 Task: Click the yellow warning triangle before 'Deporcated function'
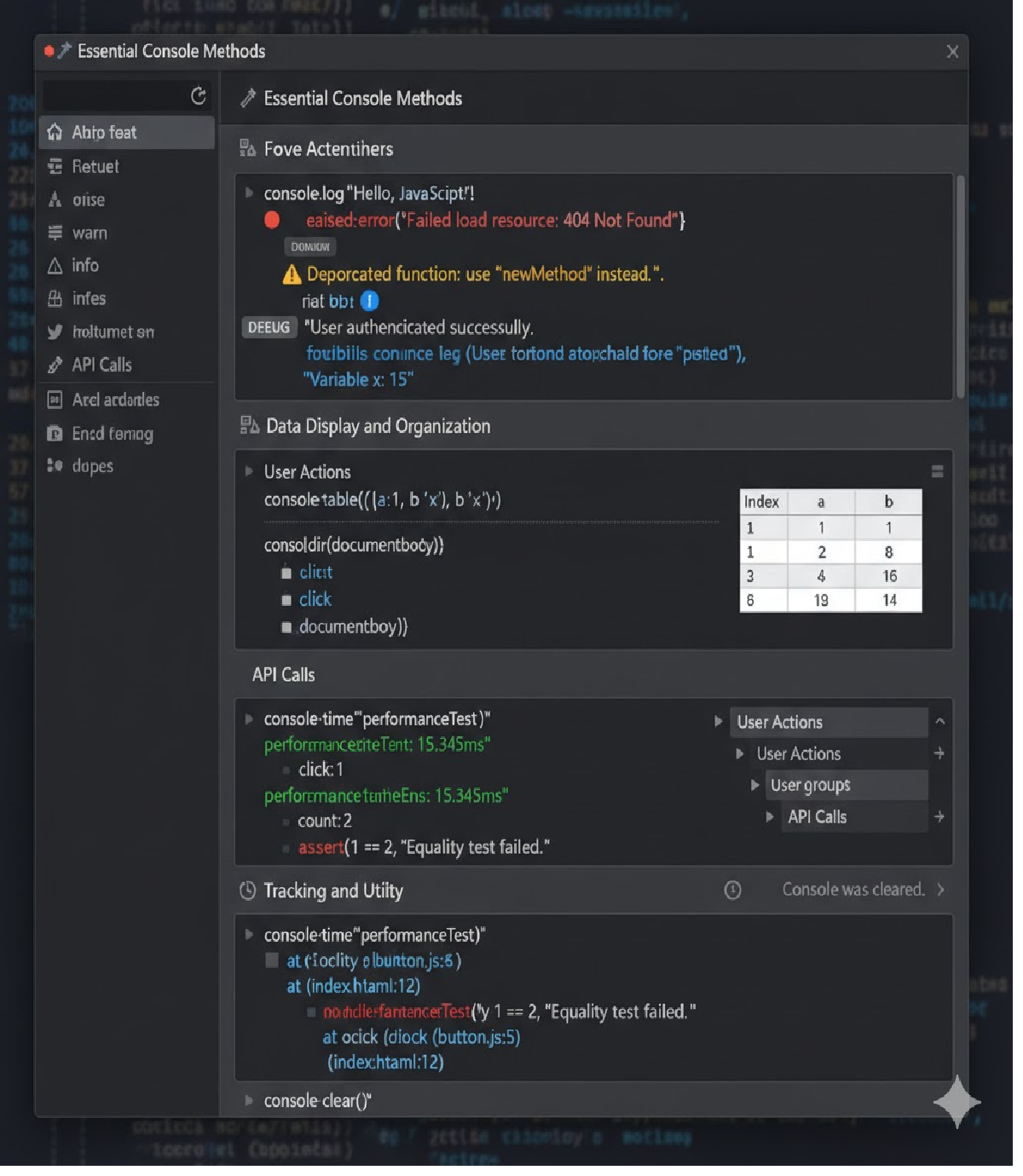(x=291, y=274)
